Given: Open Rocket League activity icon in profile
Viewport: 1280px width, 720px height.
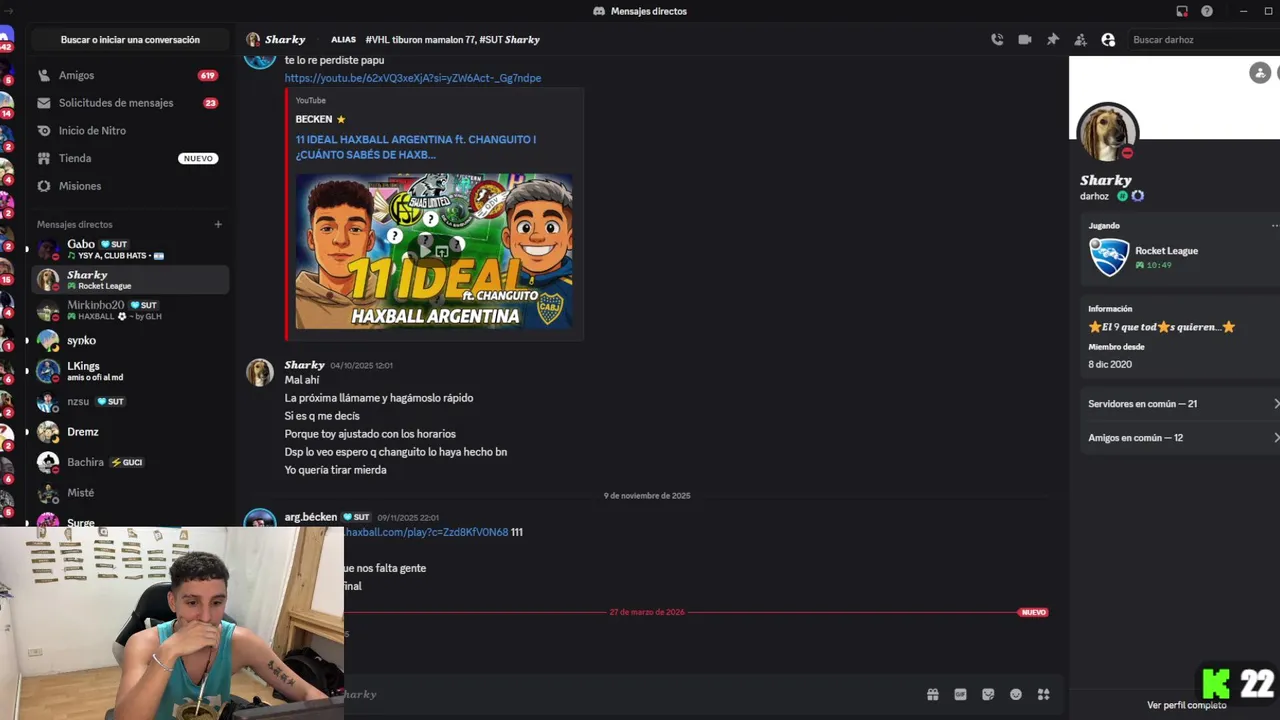Looking at the screenshot, I should (1109, 257).
